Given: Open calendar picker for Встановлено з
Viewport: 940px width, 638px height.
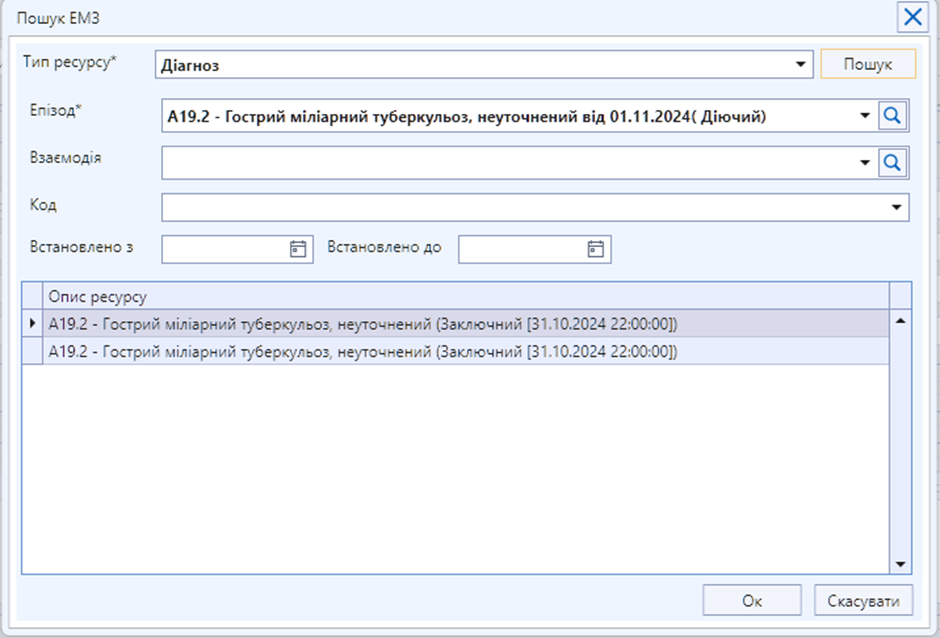Looking at the screenshot, I should click(297, 249).
